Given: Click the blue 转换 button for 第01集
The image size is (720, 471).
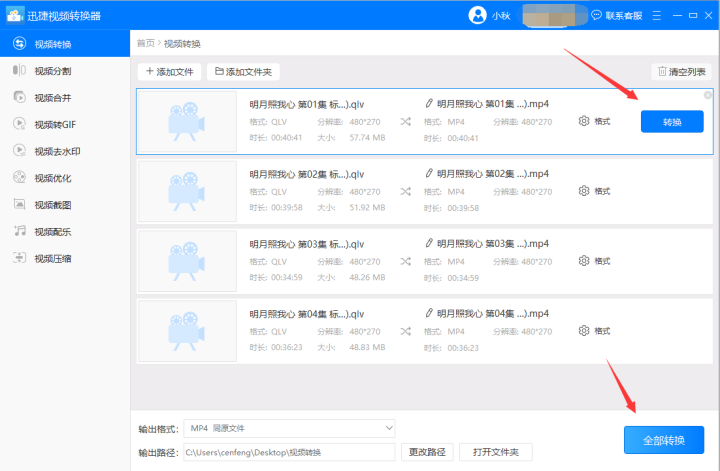Looking at the screenshot, I should click(672, 122).
